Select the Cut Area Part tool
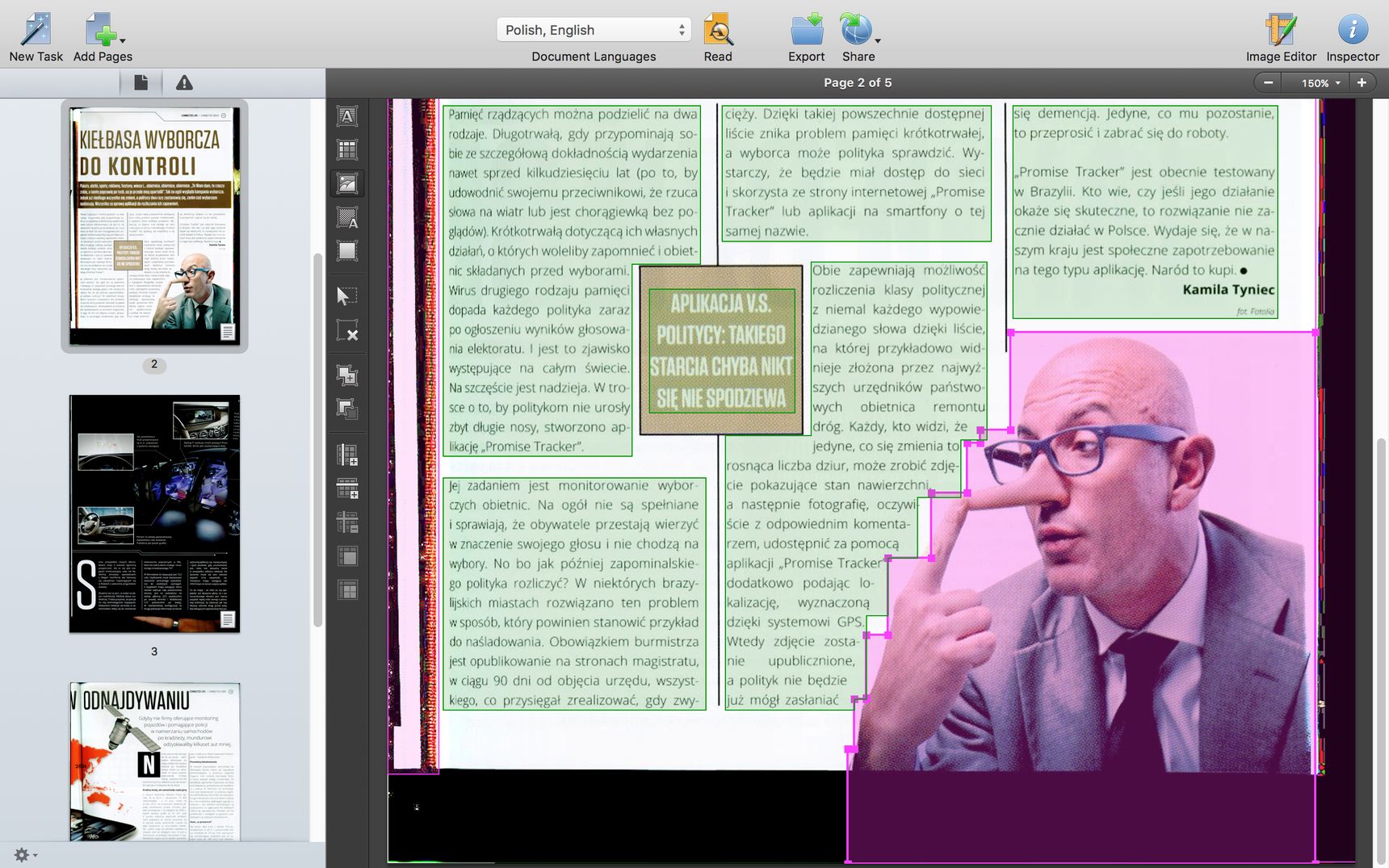The height and width of the screenshot is (868, 1389). coord(347,409)
